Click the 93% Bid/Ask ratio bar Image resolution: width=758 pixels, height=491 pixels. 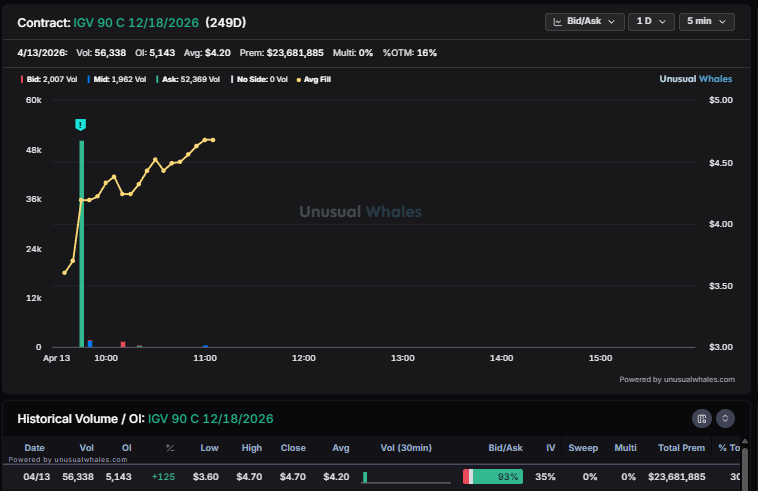click(493, 477)
